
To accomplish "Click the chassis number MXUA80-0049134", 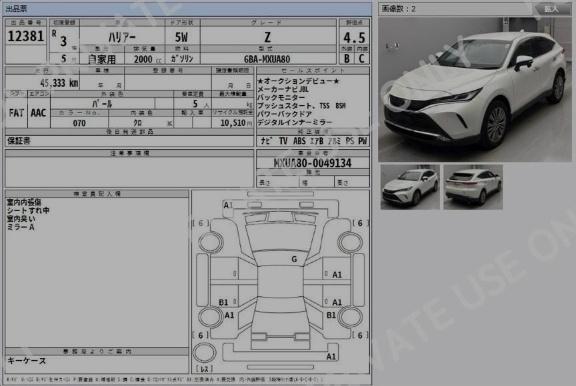I will [x=313, y=163].
